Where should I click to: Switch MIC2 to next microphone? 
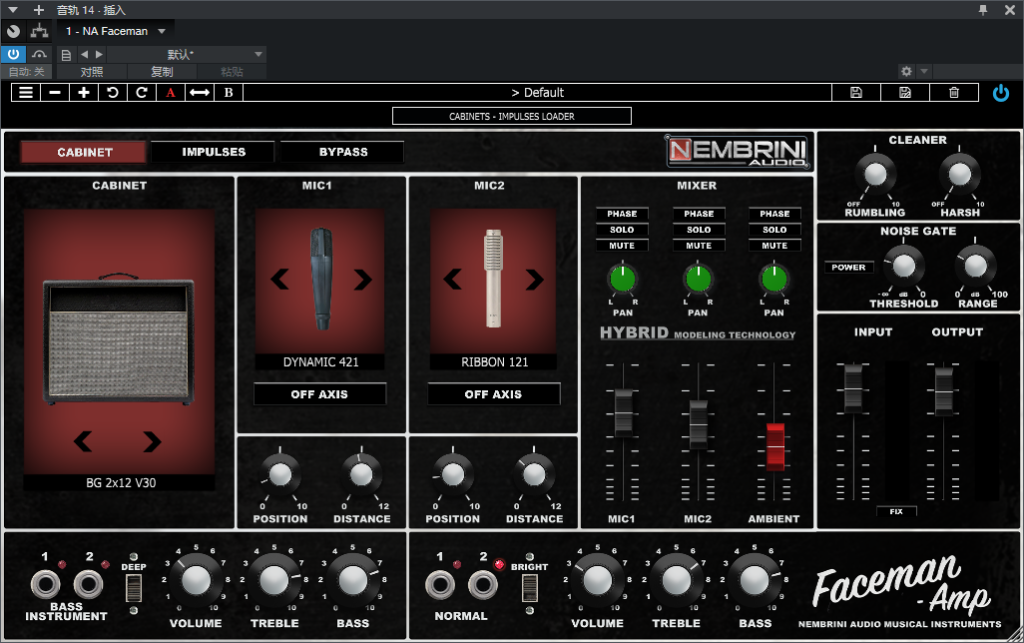click(534, 279)
